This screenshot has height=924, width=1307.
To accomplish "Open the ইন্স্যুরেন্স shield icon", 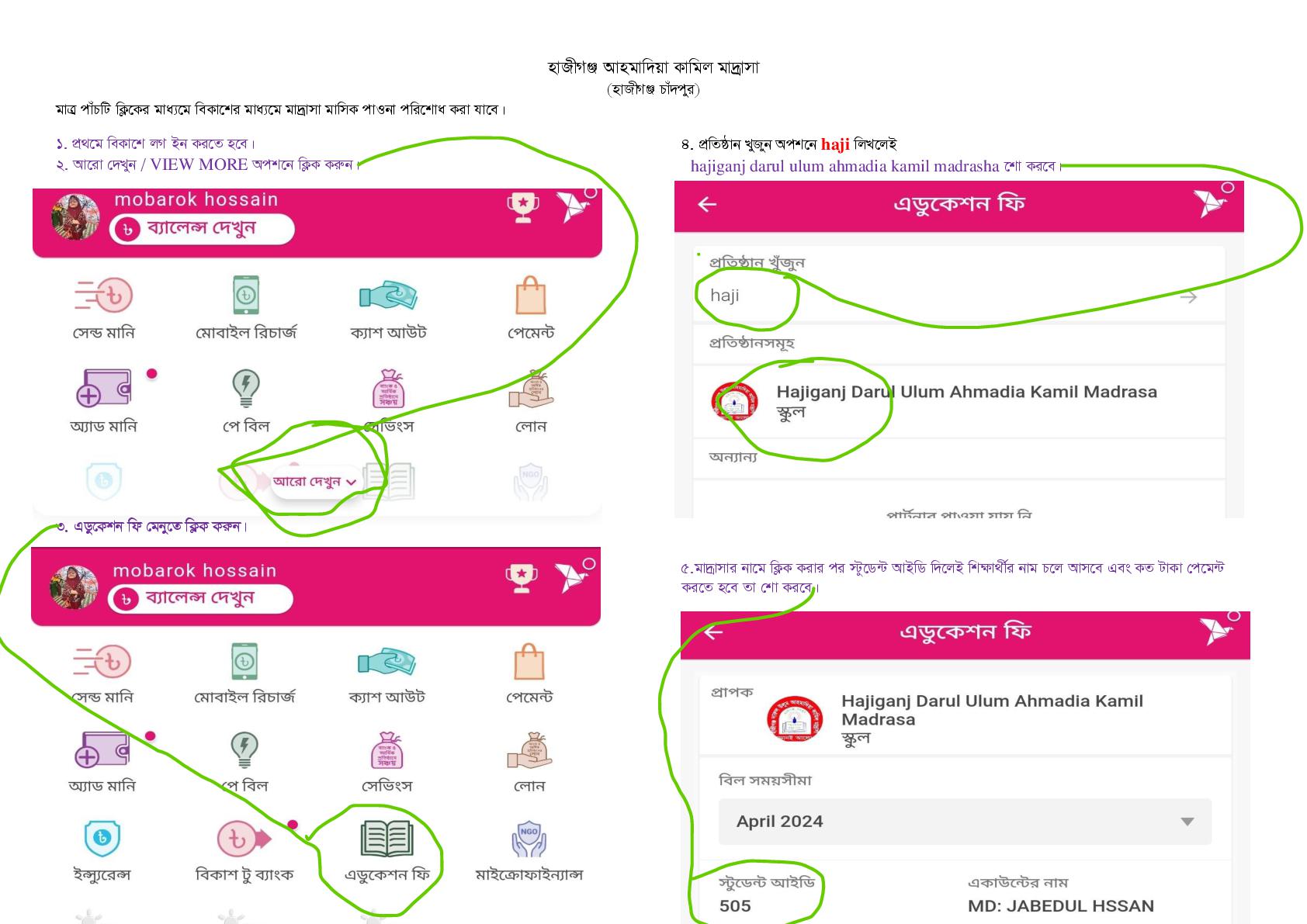I will 102,838.
